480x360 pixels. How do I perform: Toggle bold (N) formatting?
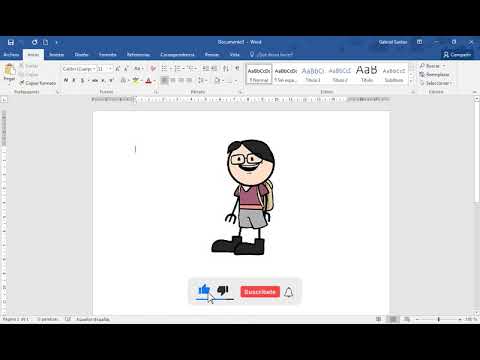tap(66, 80)
